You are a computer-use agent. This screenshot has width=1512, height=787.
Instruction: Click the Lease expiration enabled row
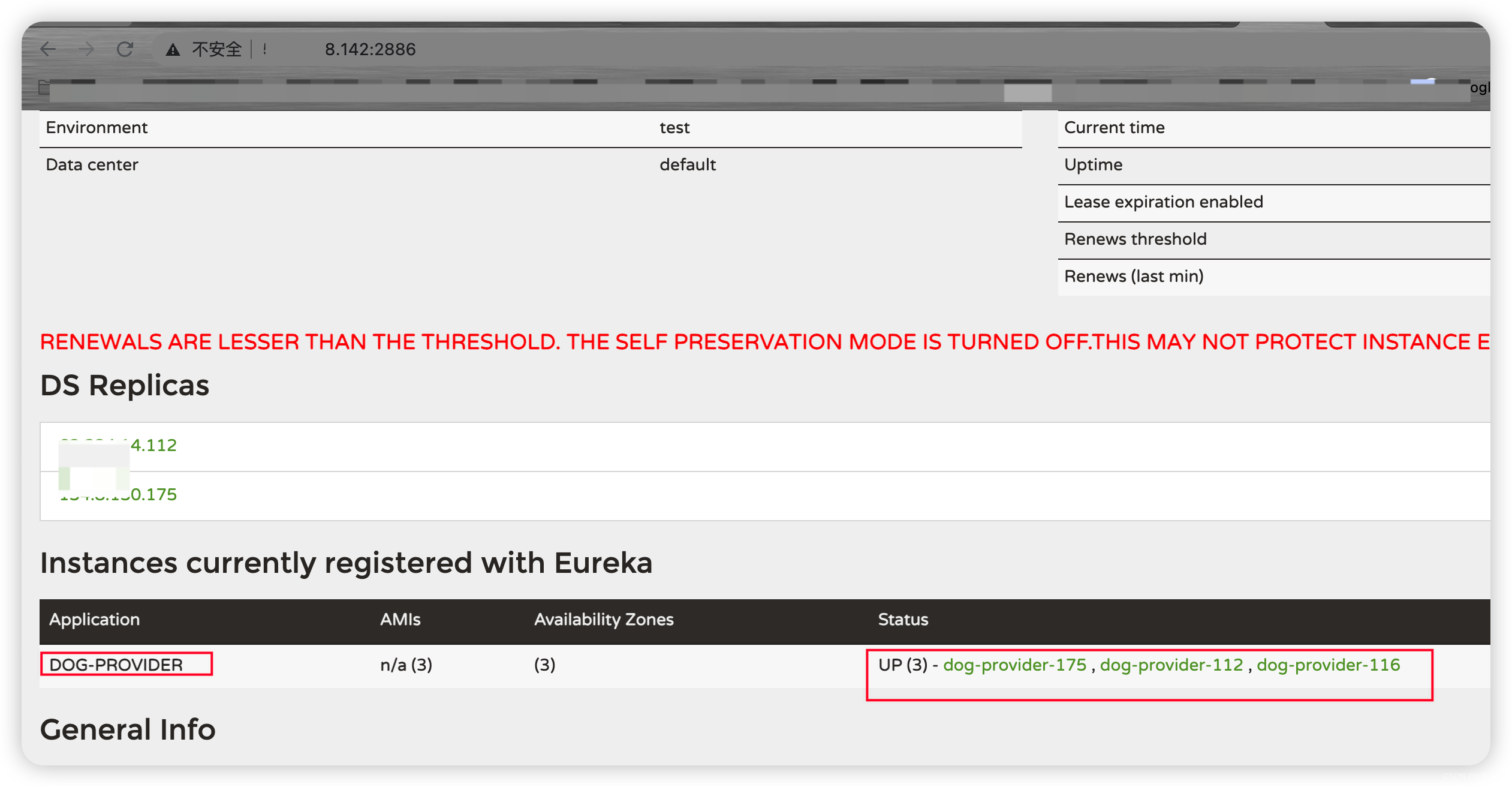pos(1274,203)
